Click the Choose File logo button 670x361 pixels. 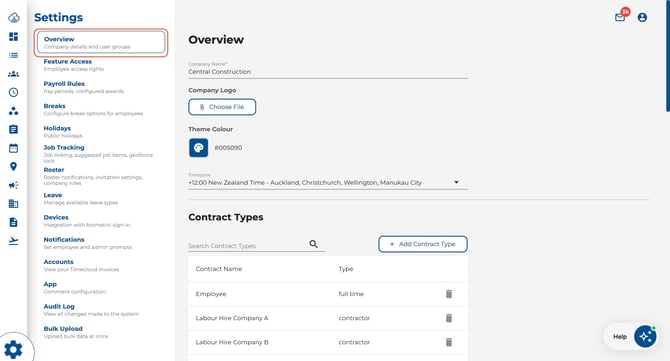pyautogui.click(x=222, y=107)
